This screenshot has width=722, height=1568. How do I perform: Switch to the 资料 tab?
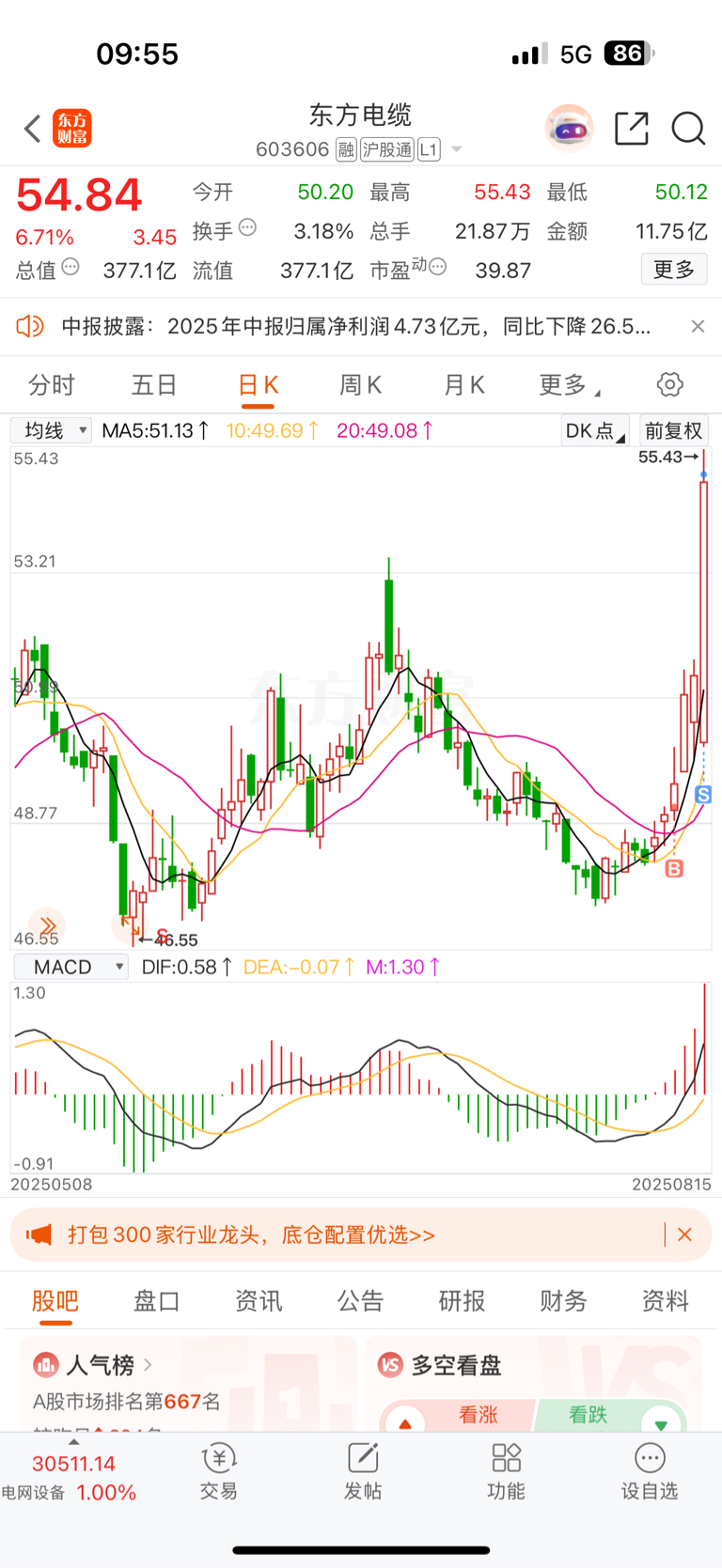(x=665, y=1301)
